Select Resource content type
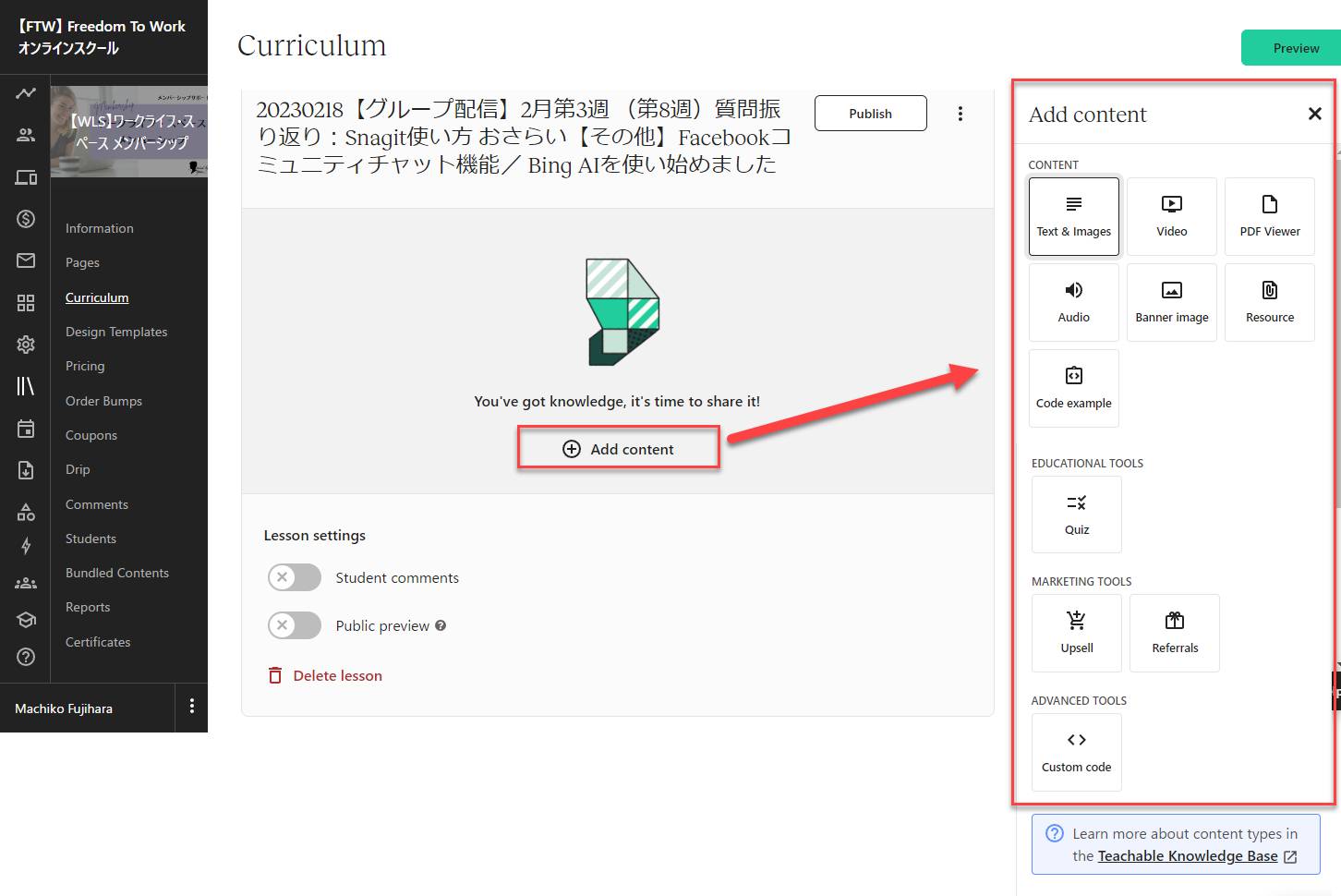Image resolution: width=1341 pixels, height=896 pixels. point(1270,302)
